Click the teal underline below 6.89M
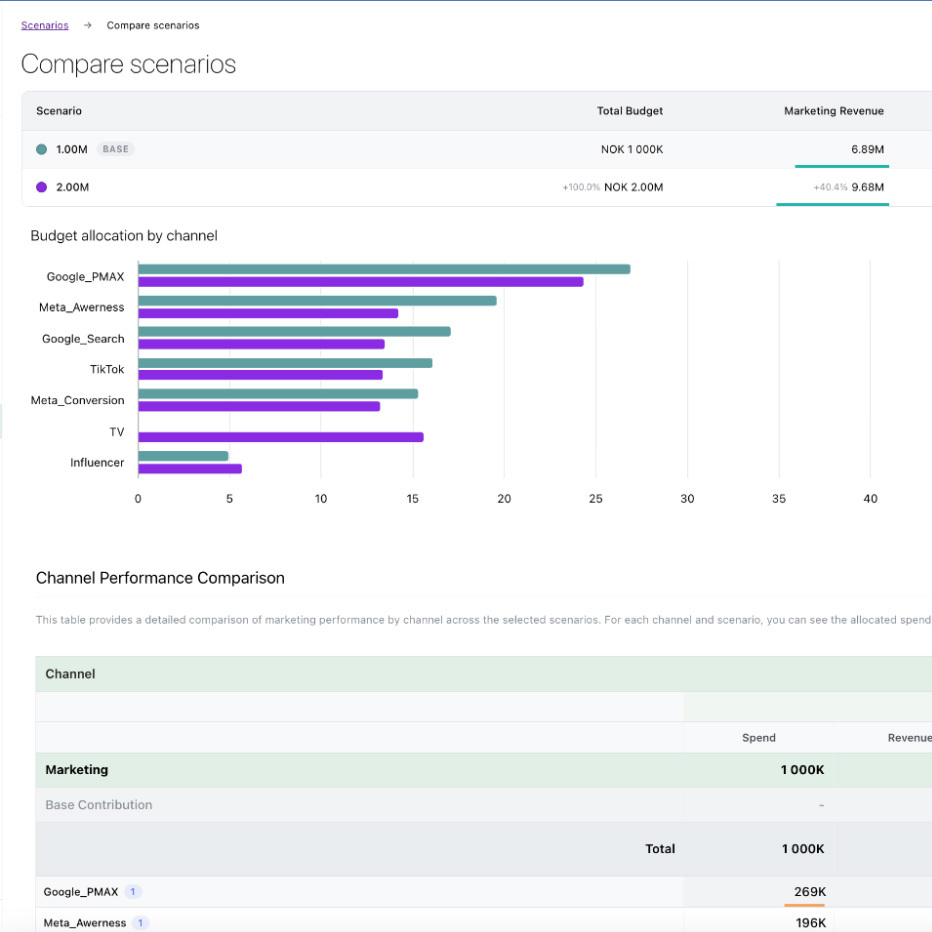Screen dimensions: 932x932 840,165
